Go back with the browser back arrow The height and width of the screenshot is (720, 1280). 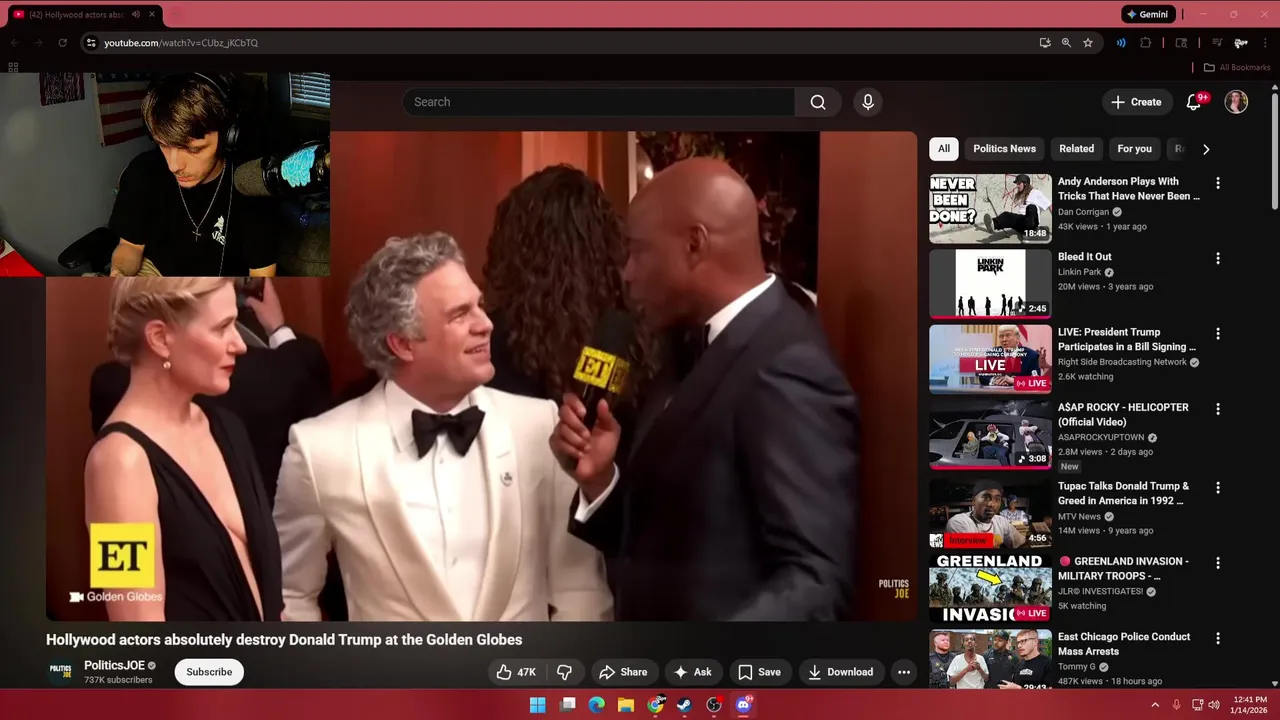(x=14, y=43)
